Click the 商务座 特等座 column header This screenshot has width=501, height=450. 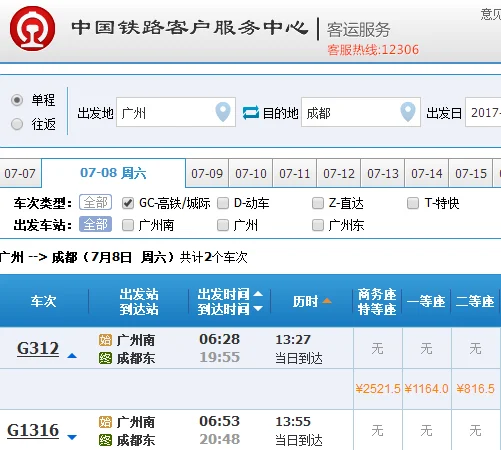tap(377, 301)
